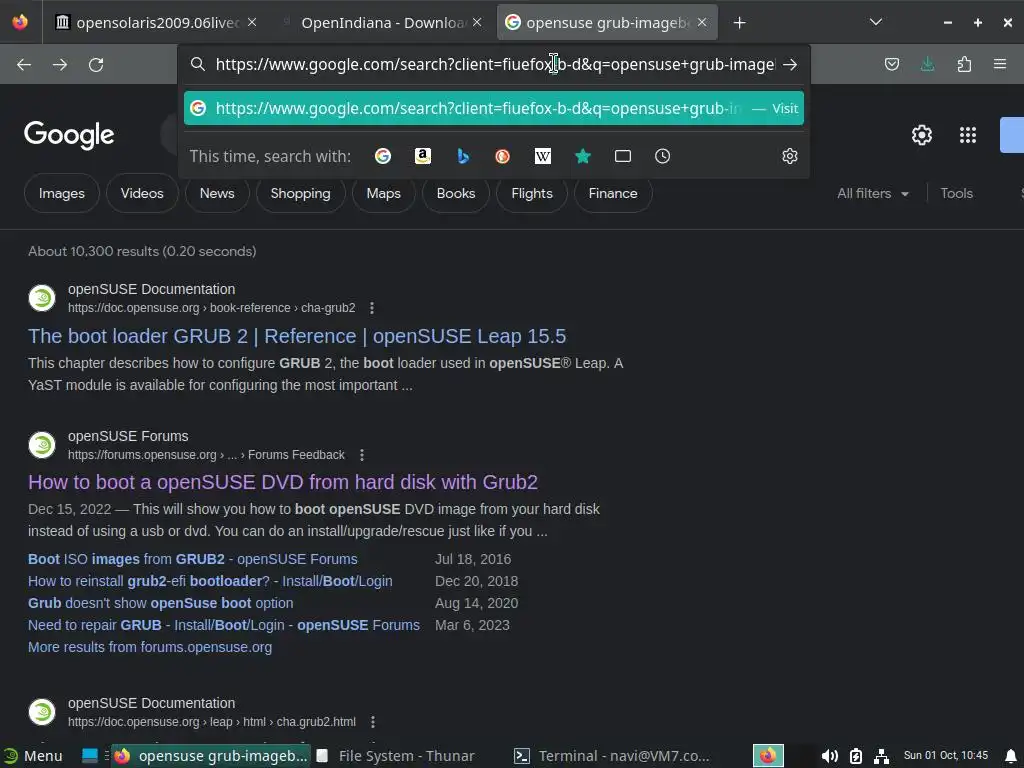This screenshot has width=1024, height=768.
Task: Close the OpenIndiana Download tab
Action: pos(477,22)
